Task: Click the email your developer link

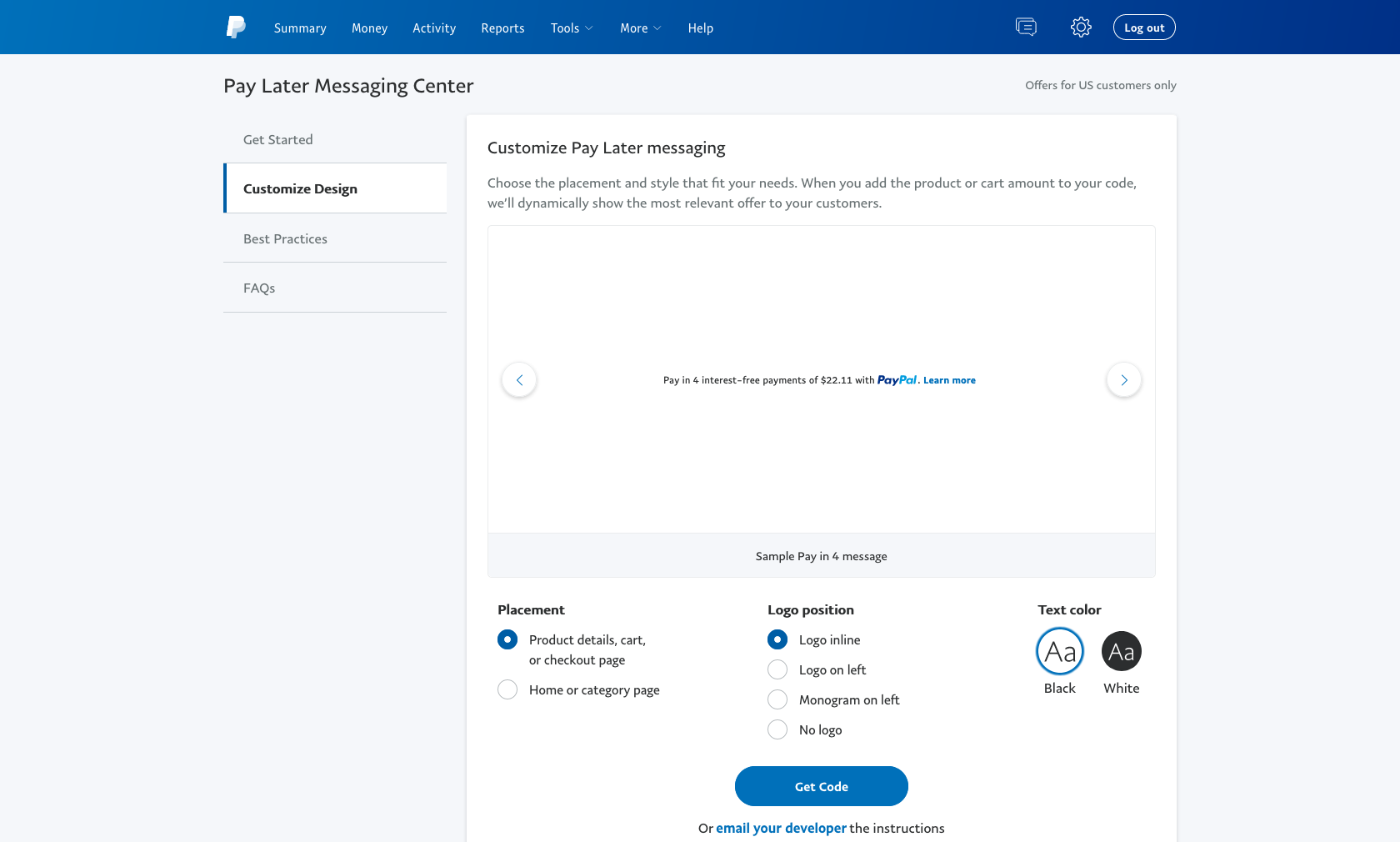Action: tap(781, 828)
